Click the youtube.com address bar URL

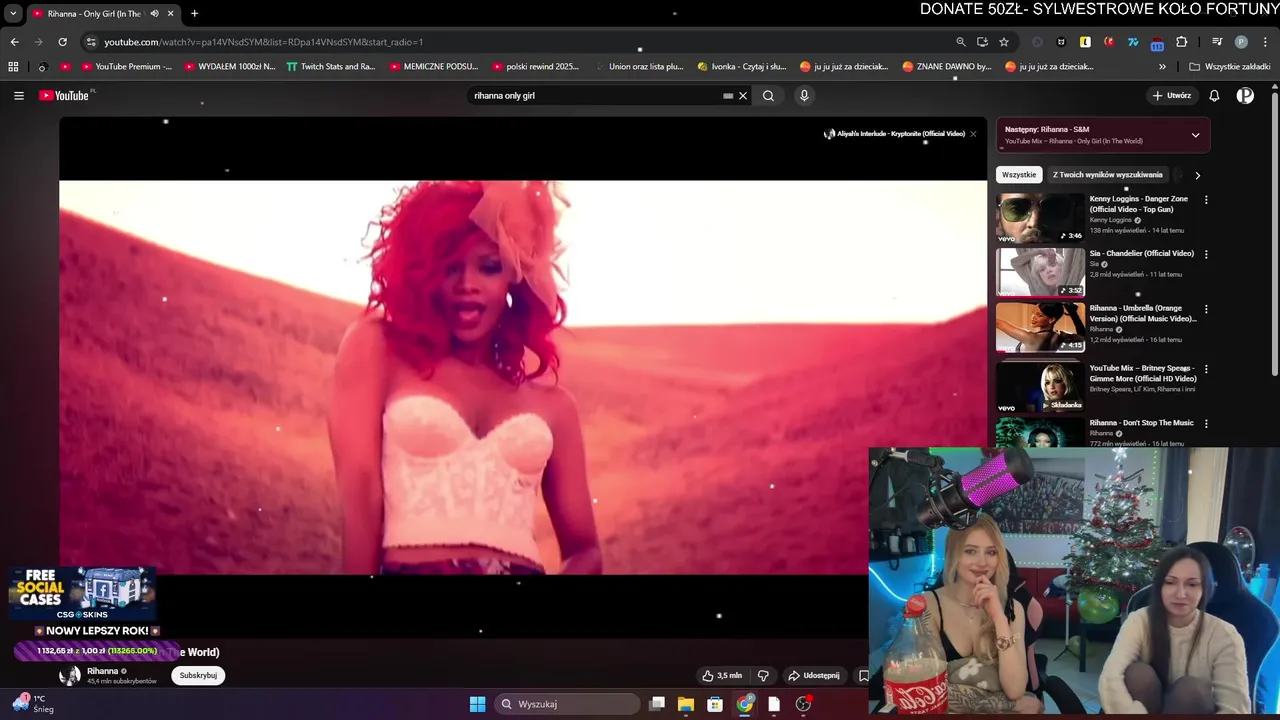coord(263,42)
